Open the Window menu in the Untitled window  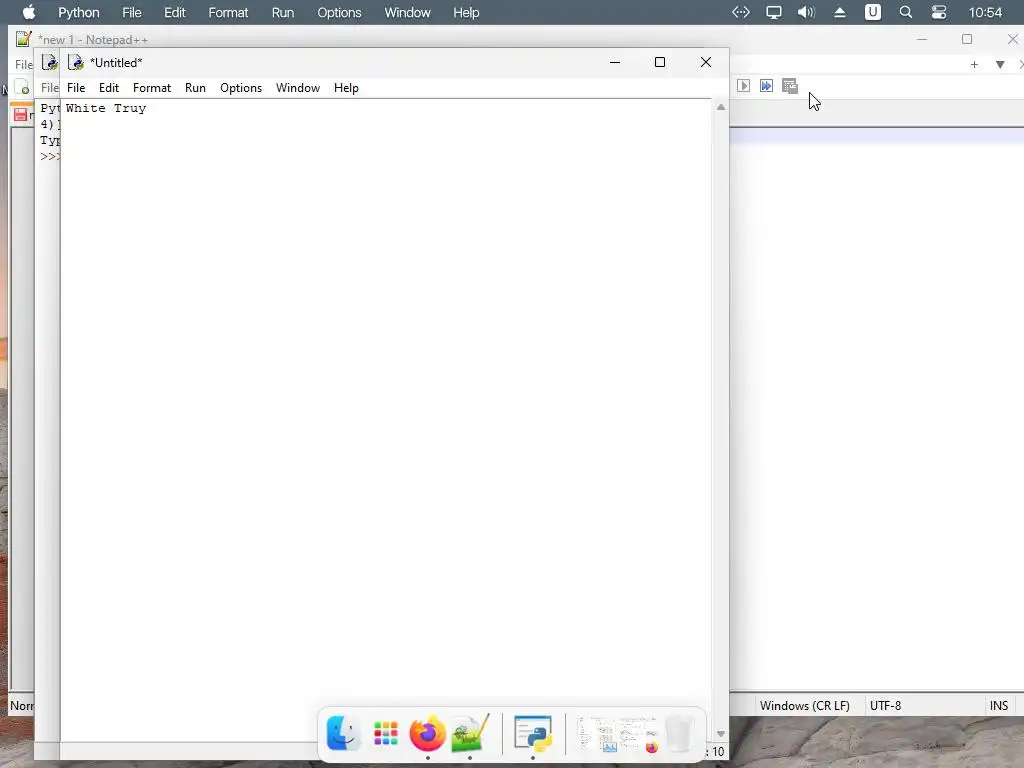click(298, 88)
